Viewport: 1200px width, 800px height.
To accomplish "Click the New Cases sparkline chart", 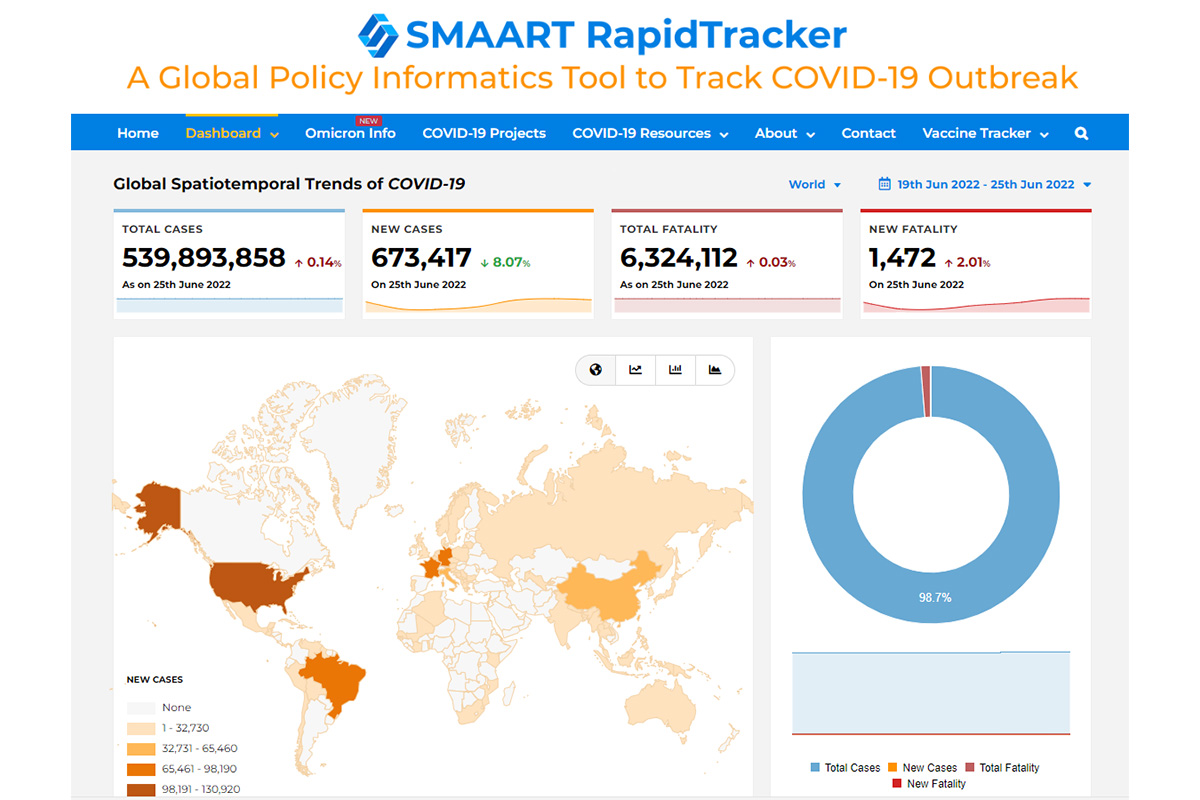I will pyautogui.click(x=478, y=305).
